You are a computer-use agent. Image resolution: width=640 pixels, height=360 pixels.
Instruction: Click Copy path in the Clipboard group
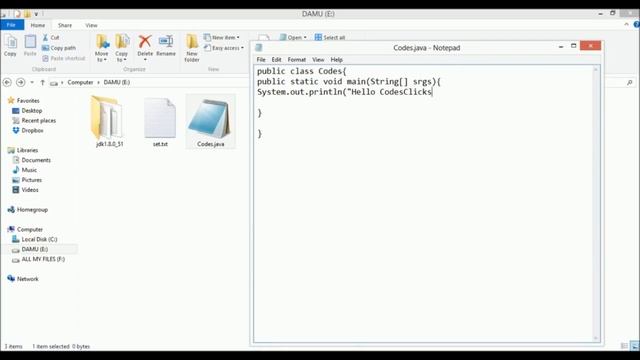click(x=59, y=48)
